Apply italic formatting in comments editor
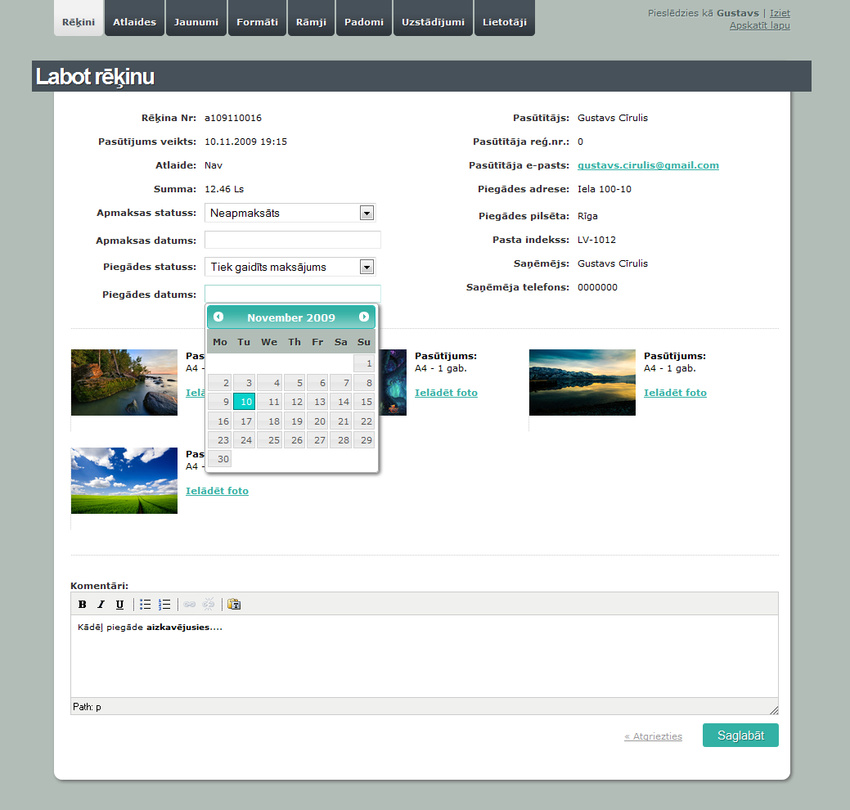The height and width of the screenshot is (810, 850). (x=101, y=604)
